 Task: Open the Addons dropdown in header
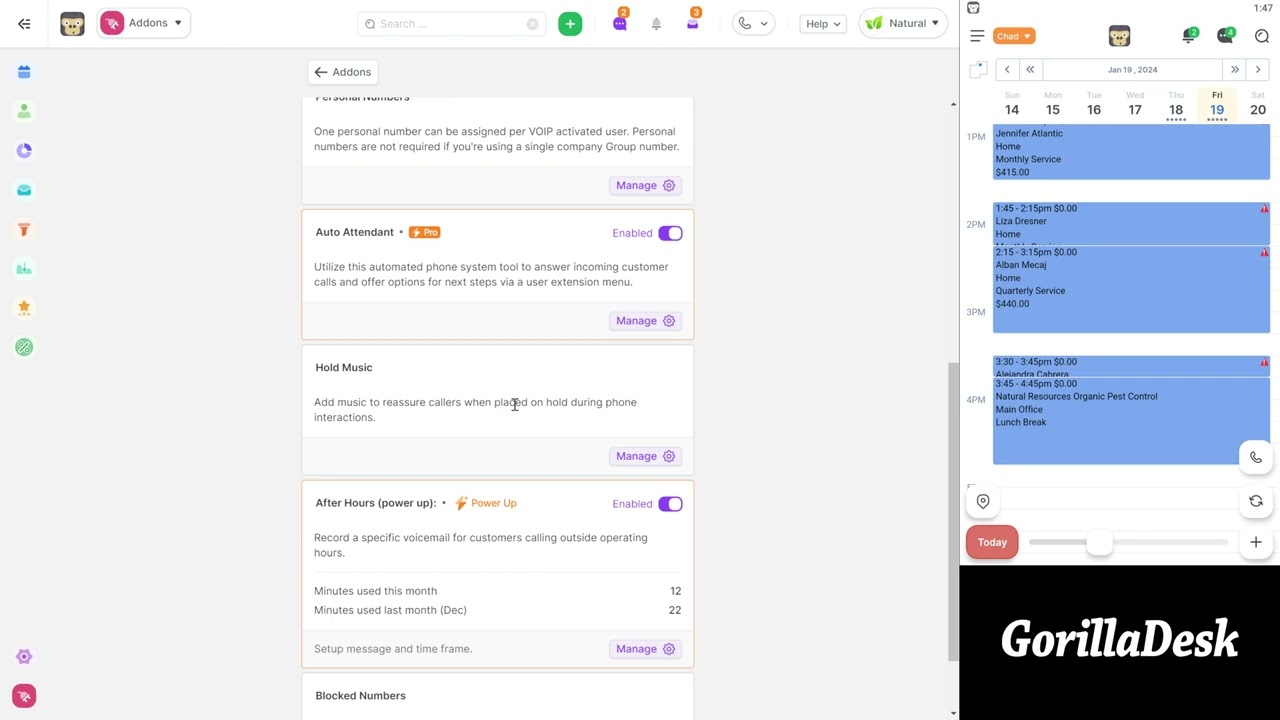[x=144, y=23]
